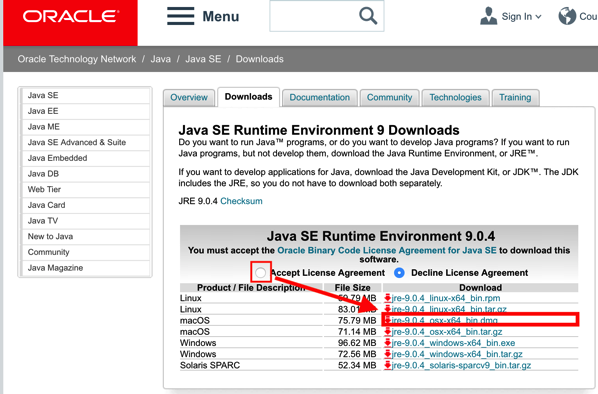Open the JRE 9.0.4 Checksum link
598x394 pixels.
click(241, 201)
